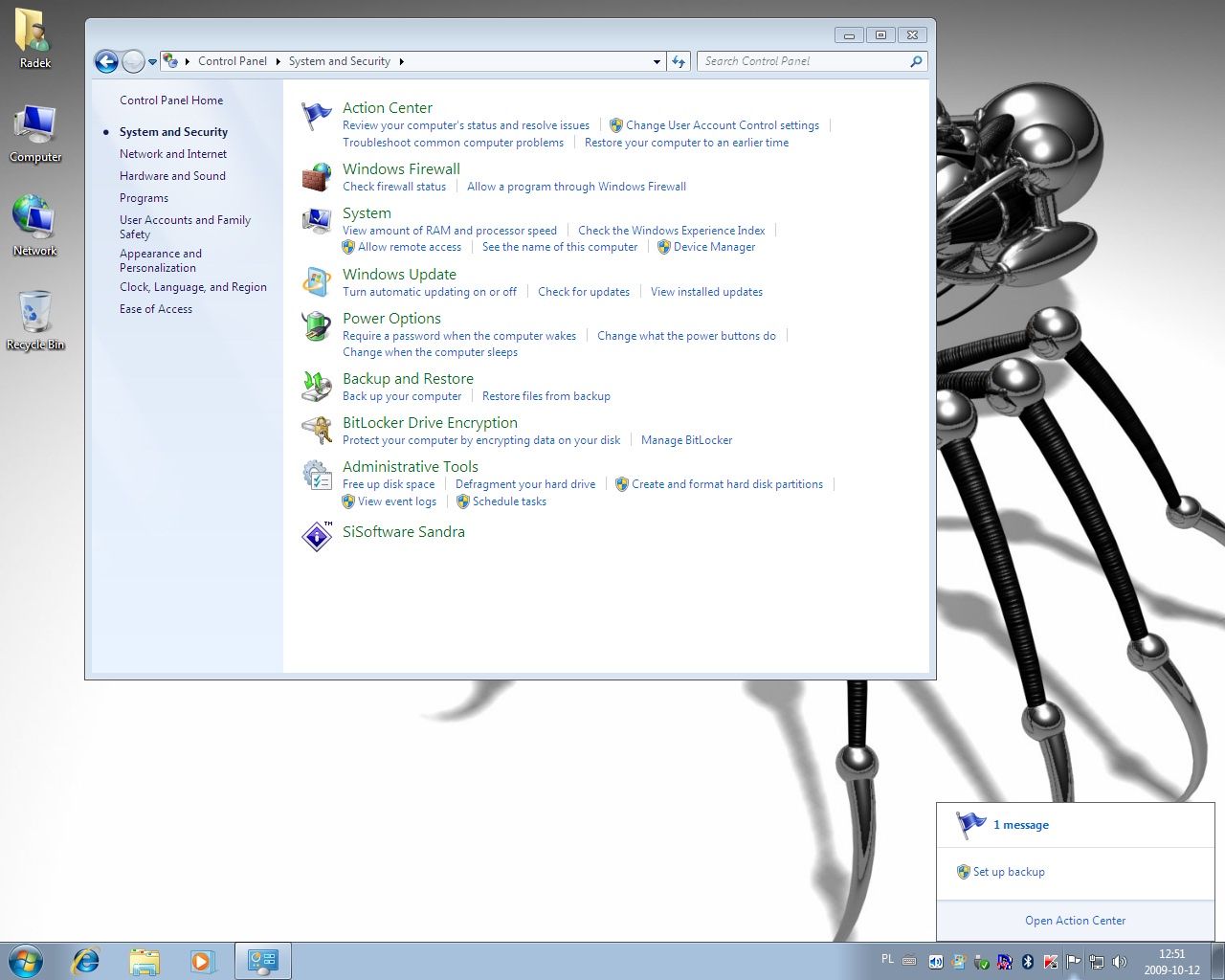Click into the Search Control Panel field

click(802, 61)
